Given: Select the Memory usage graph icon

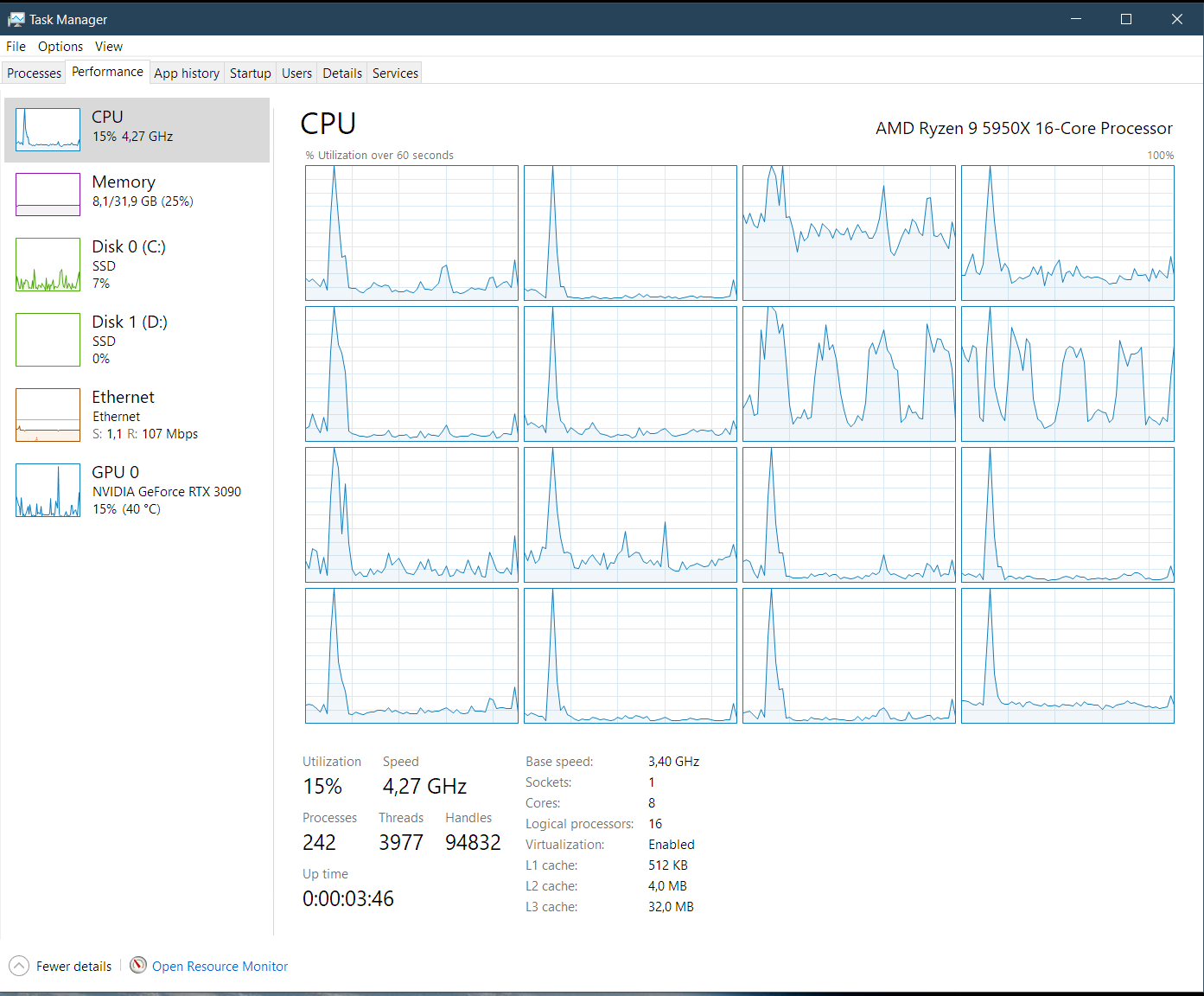Looking at the screenshot, I should pos(48,195).
